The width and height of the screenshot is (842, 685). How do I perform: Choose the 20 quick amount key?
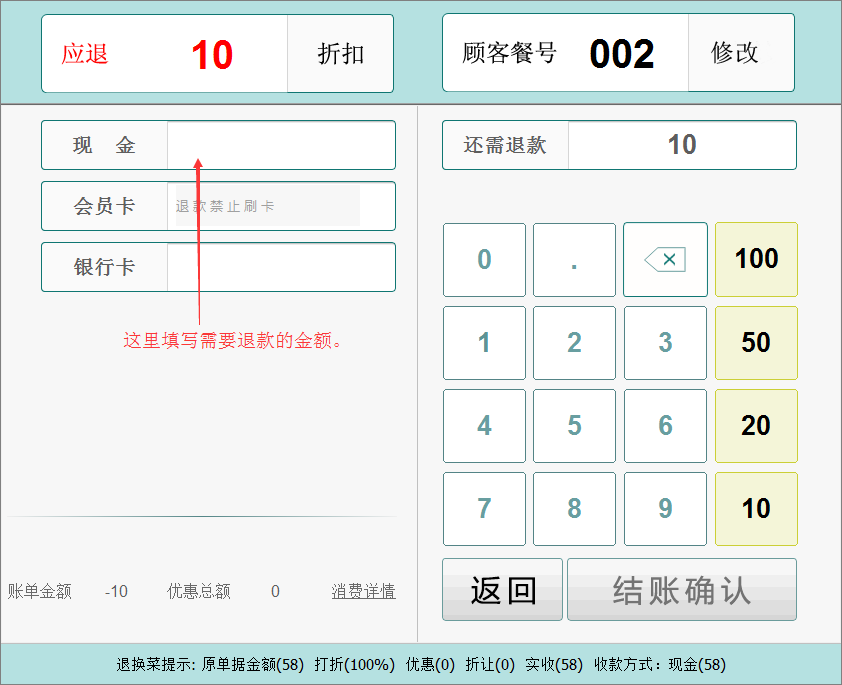(x=756, y=426)
